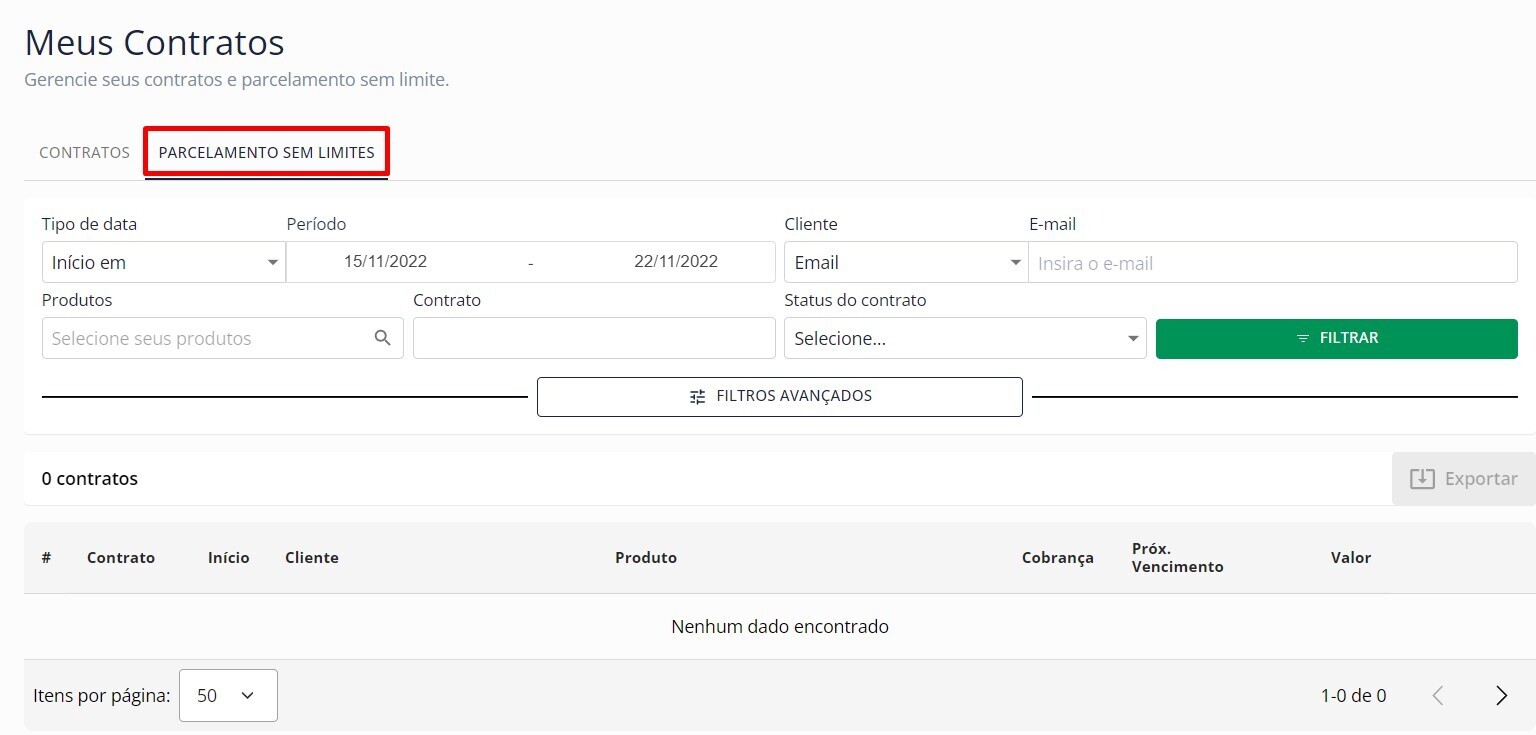This screenshot has height=735, width=1536.
Task: Select the Parcelamento Sem Limites tab
Action: [x=266, y=153]
